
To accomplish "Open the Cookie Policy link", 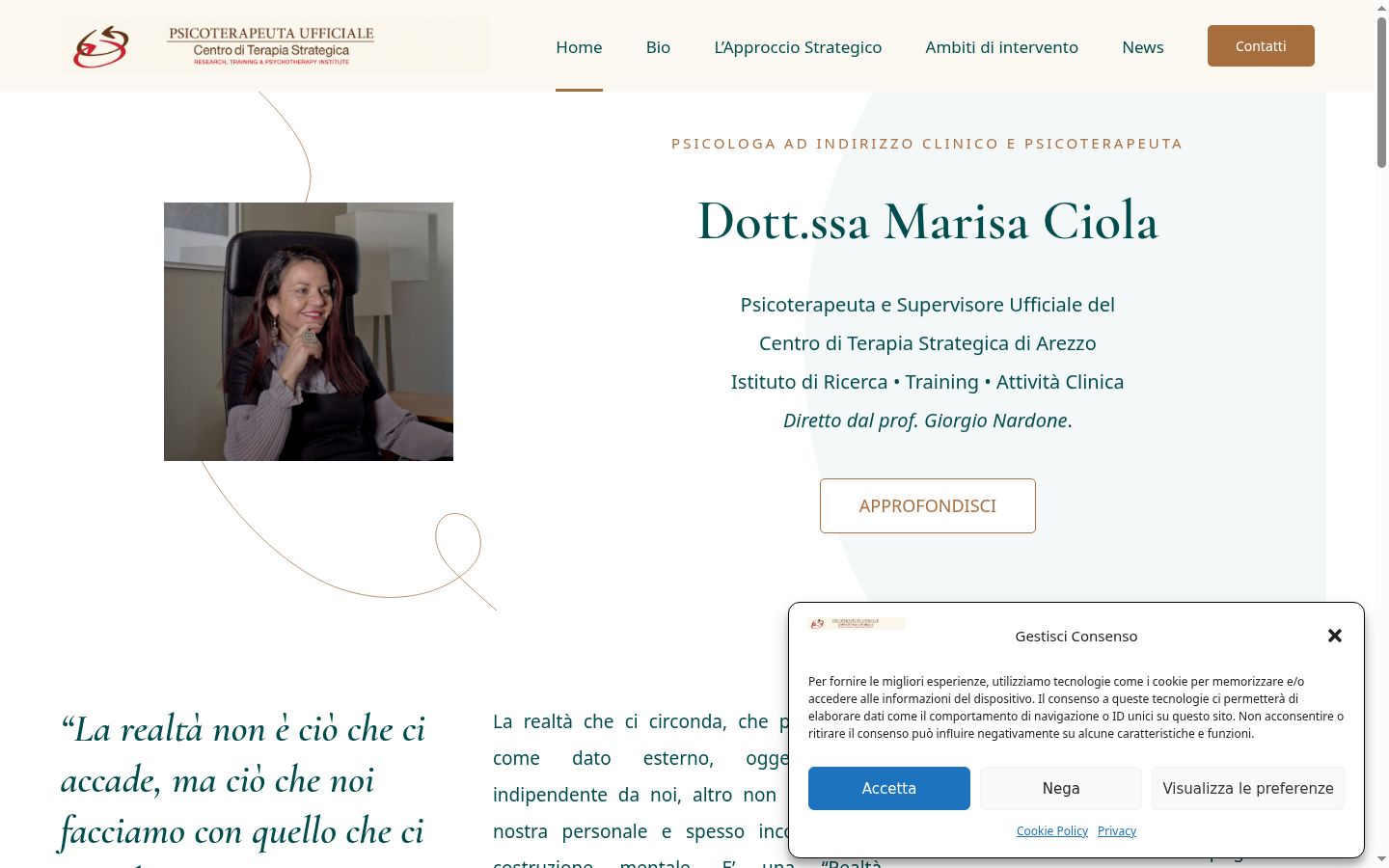I will (1052, 831).
